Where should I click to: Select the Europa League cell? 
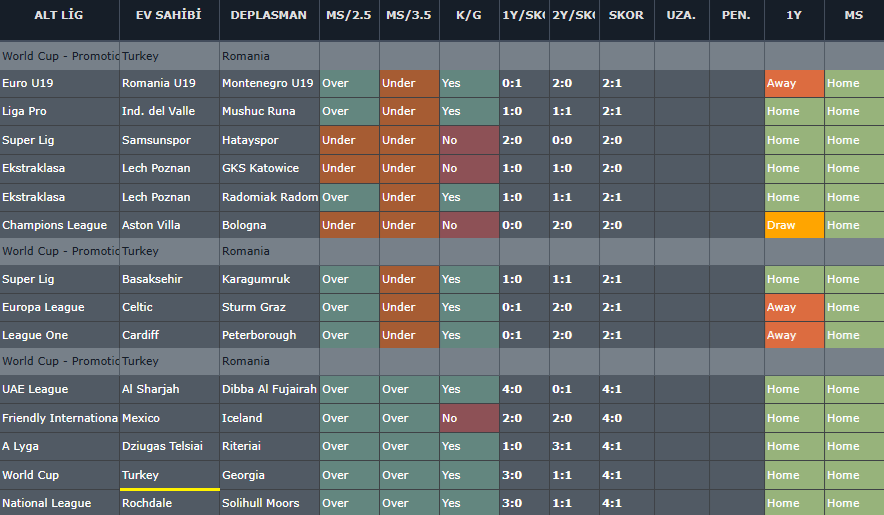click(x=59, y=307)
